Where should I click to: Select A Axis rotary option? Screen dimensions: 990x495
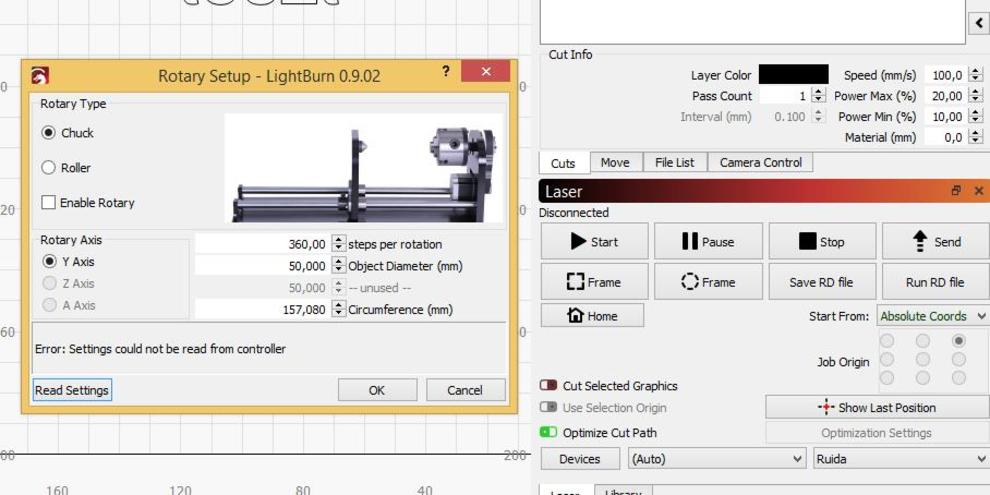click(x=49, y=305)
